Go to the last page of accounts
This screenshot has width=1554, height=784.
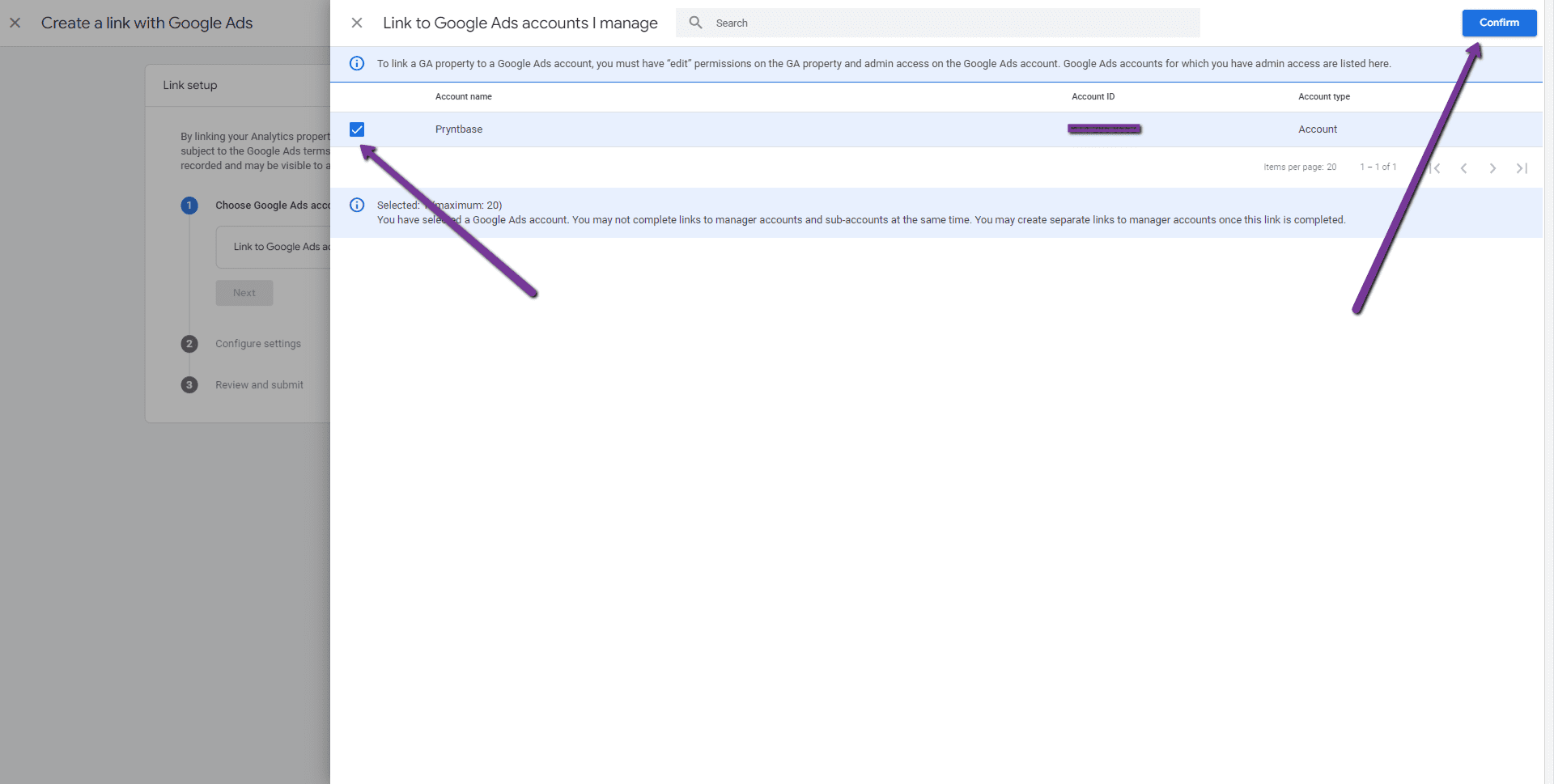point(1522,168)
